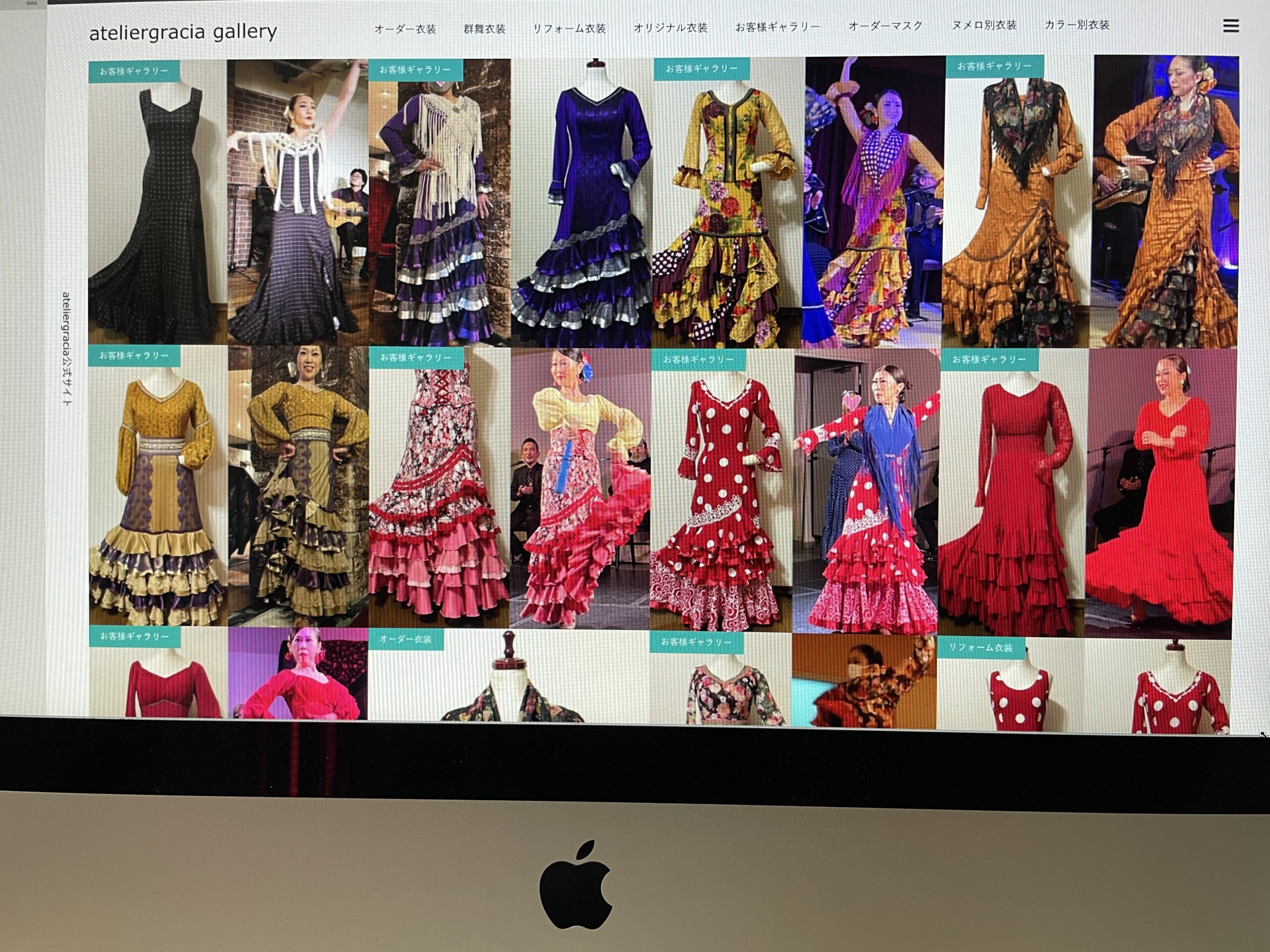The image size is (1270, 952).
Task: Open the purple fringe shawl dress photo
Action: (439, 202)
